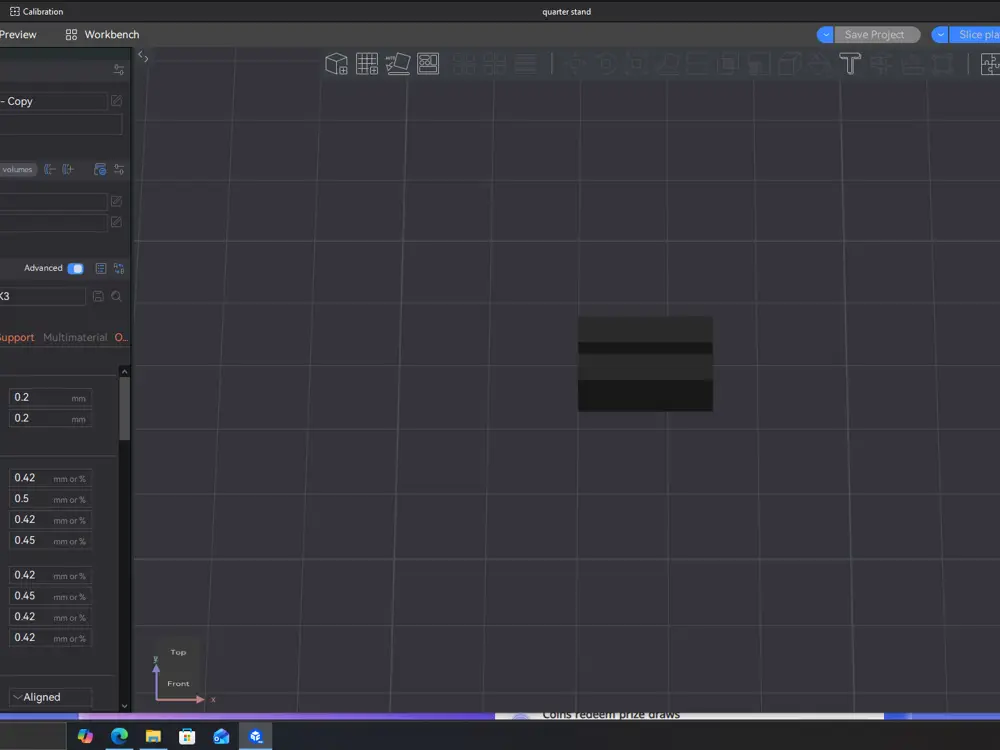1000x750 pixels.
Task: Click the compare presets icon
Action: pyautogui.click(x=119, y=268)
